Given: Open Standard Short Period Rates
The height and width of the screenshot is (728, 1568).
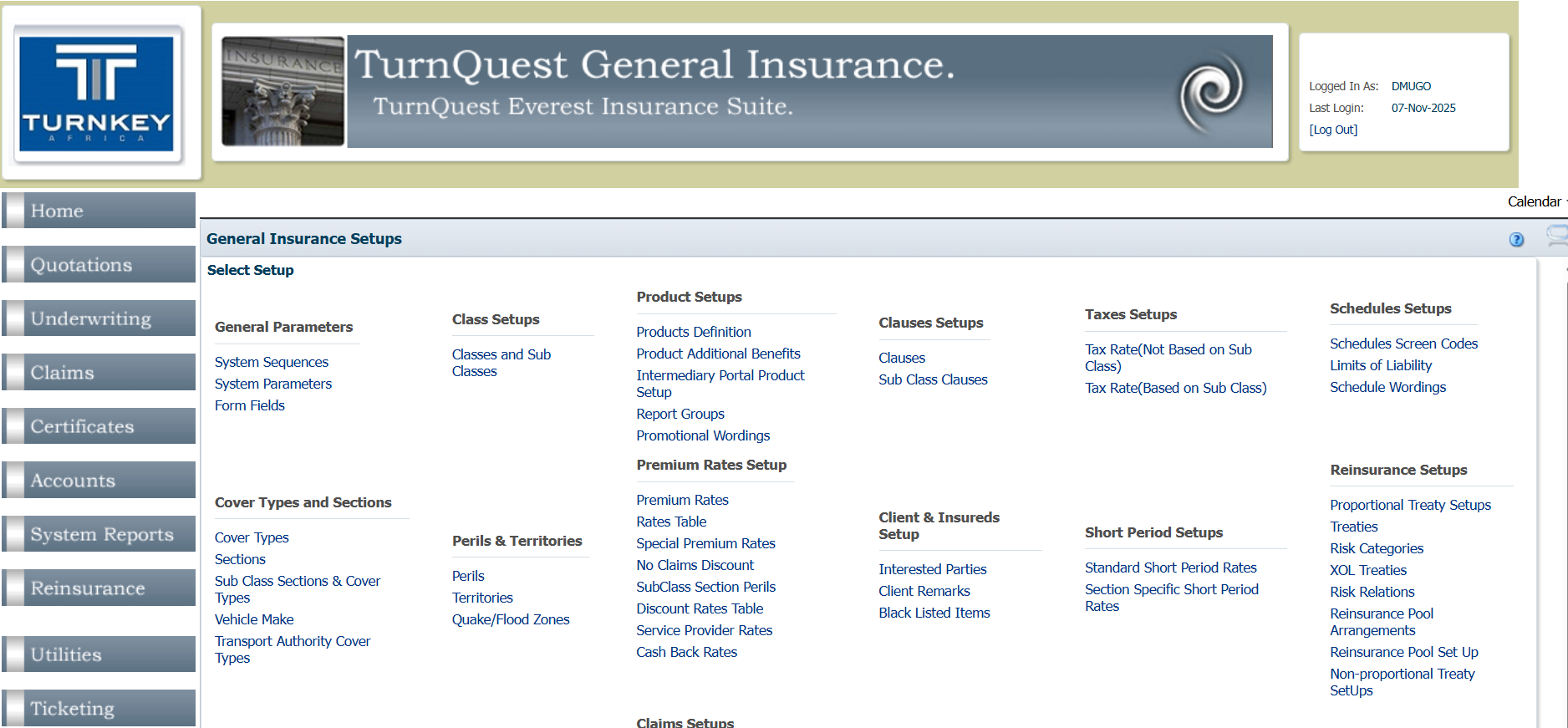Looking at the screenshot, I should point(1171,568).
